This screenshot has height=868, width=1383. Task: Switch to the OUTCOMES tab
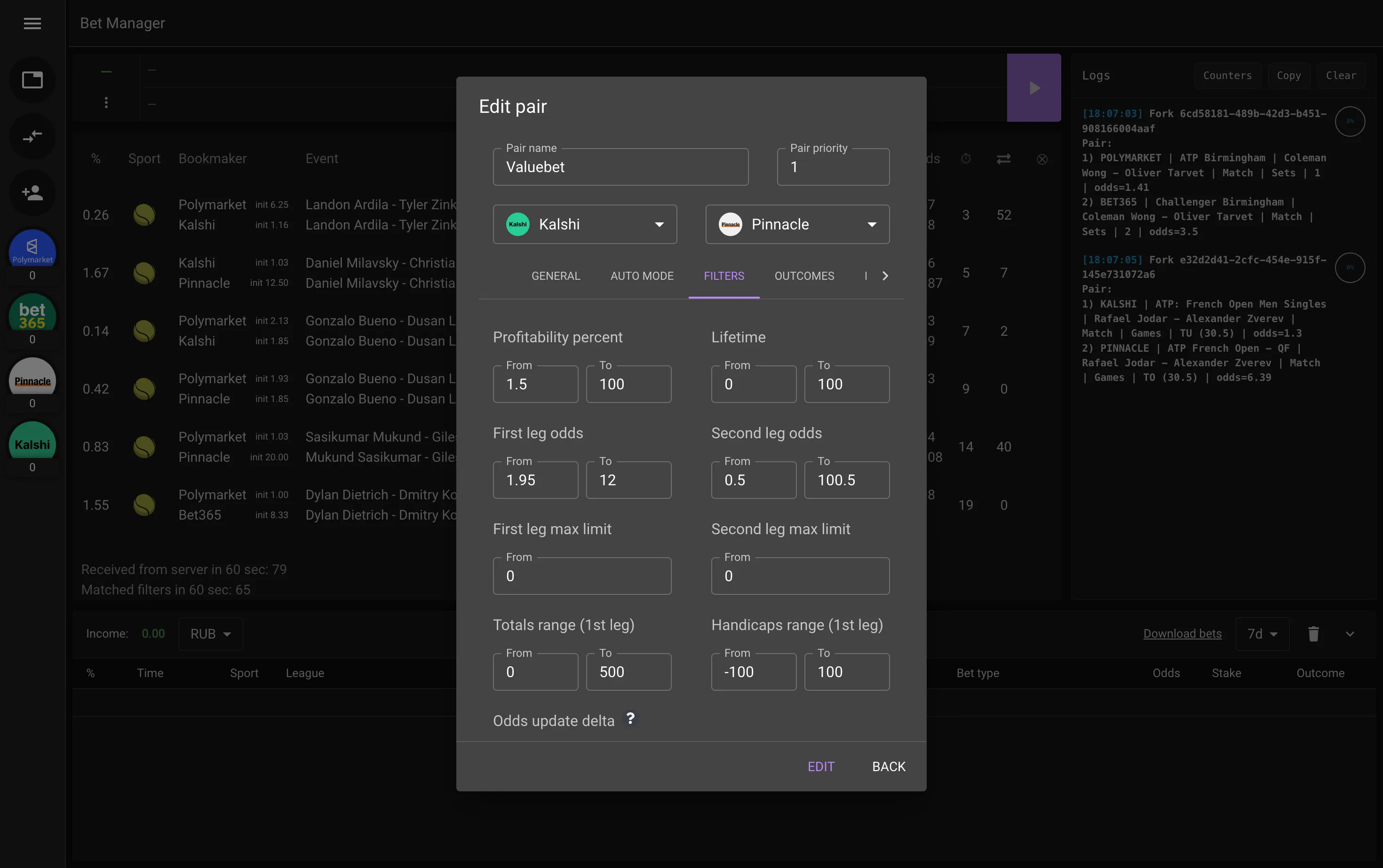pyautogui.click(x=804, y=276)
